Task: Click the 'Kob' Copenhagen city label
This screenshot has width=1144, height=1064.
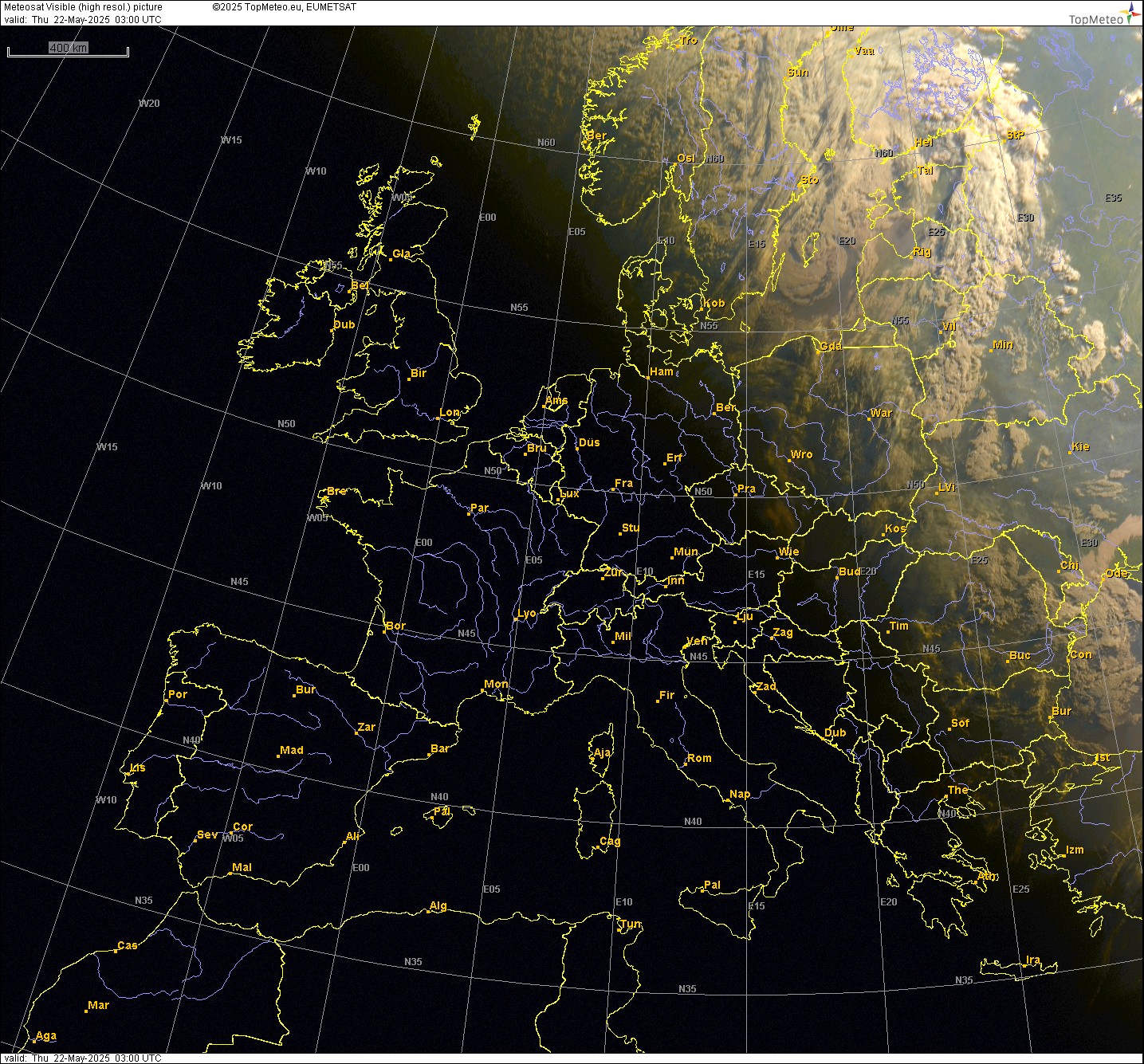Action: 714,303
